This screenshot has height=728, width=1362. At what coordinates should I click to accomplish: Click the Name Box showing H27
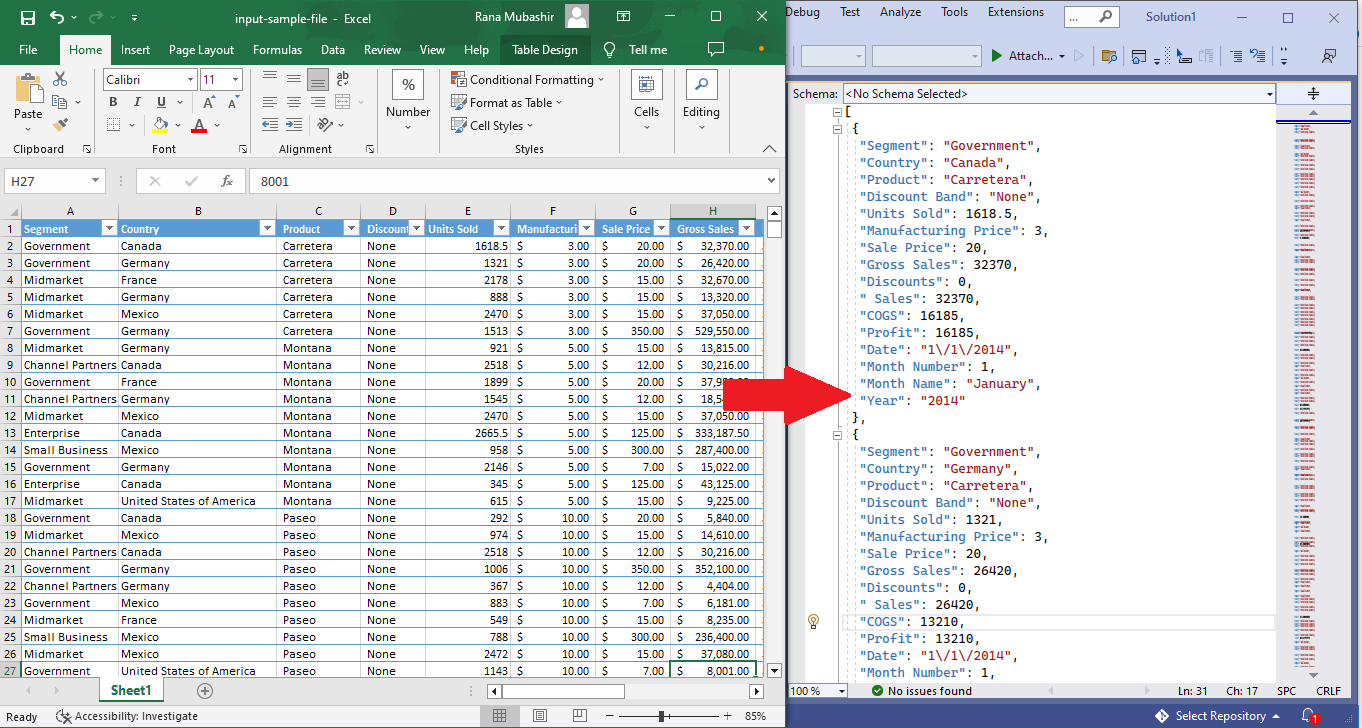(x=55, y=181)
